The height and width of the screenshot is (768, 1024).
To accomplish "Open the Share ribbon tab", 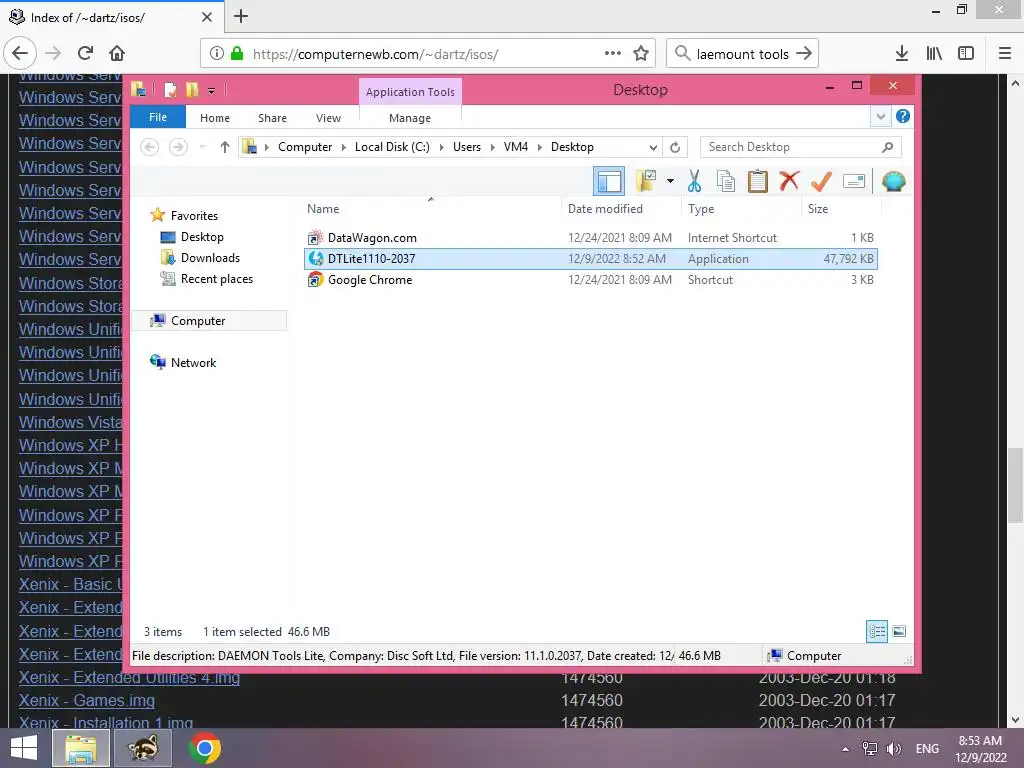I will [272, 118].
